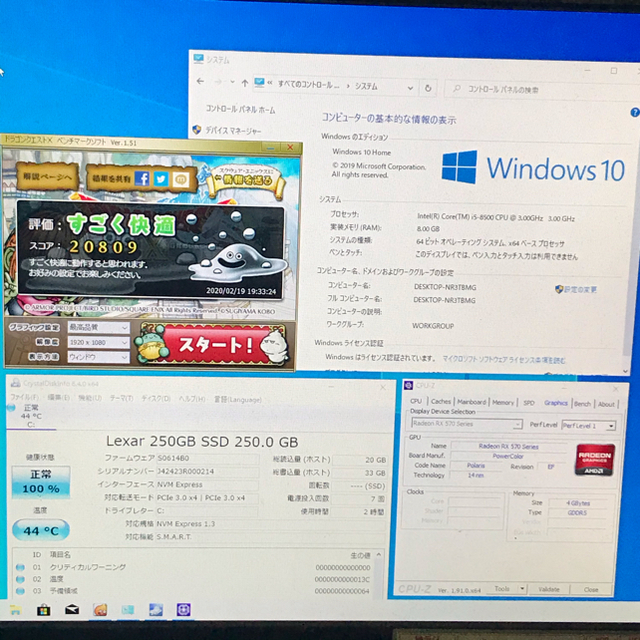Read the マイクロソフト ソフトウェア ライセンス条項 link
Screen dimensions: 640x640
click(504, 360)
